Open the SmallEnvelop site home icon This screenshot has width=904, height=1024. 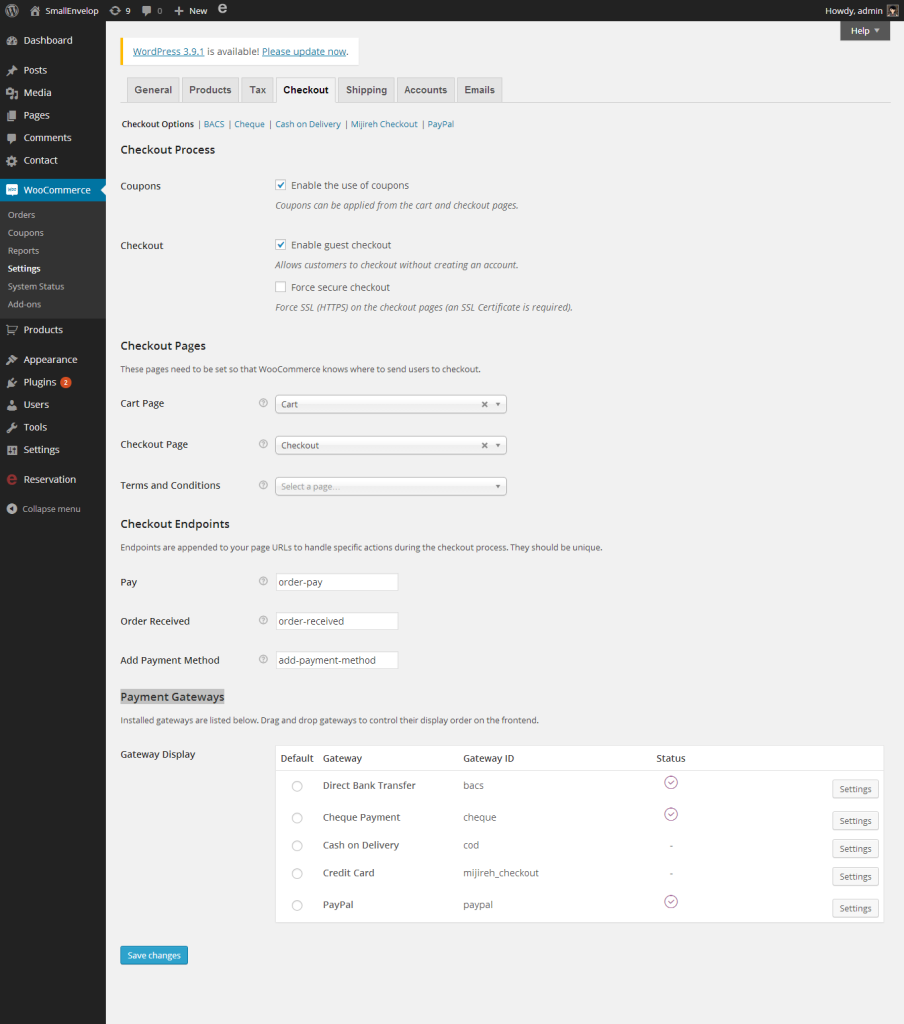(35, 11)
